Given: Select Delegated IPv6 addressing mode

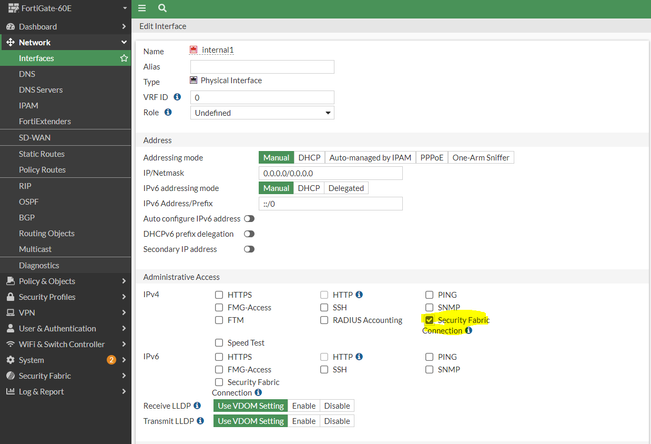Looking at the screenshot, I should coord(346,188).
